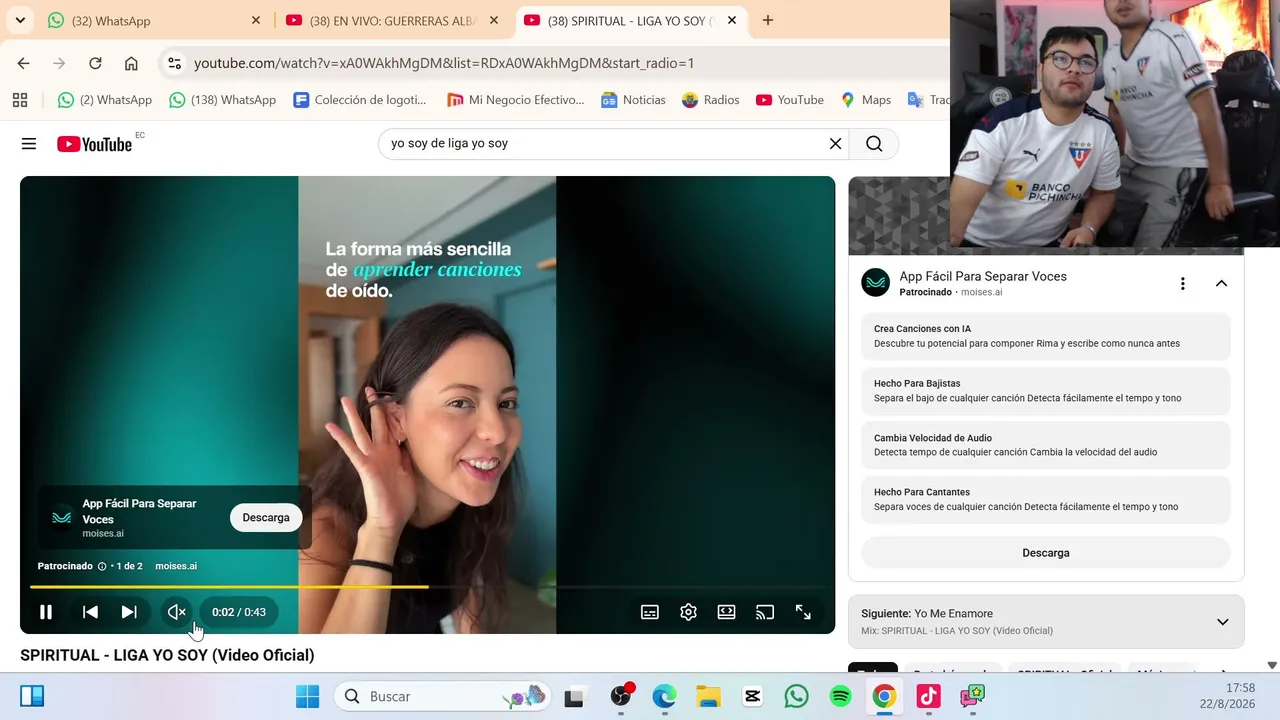
Task: Open the browser tab search dropdown
Action: (20, 20)
